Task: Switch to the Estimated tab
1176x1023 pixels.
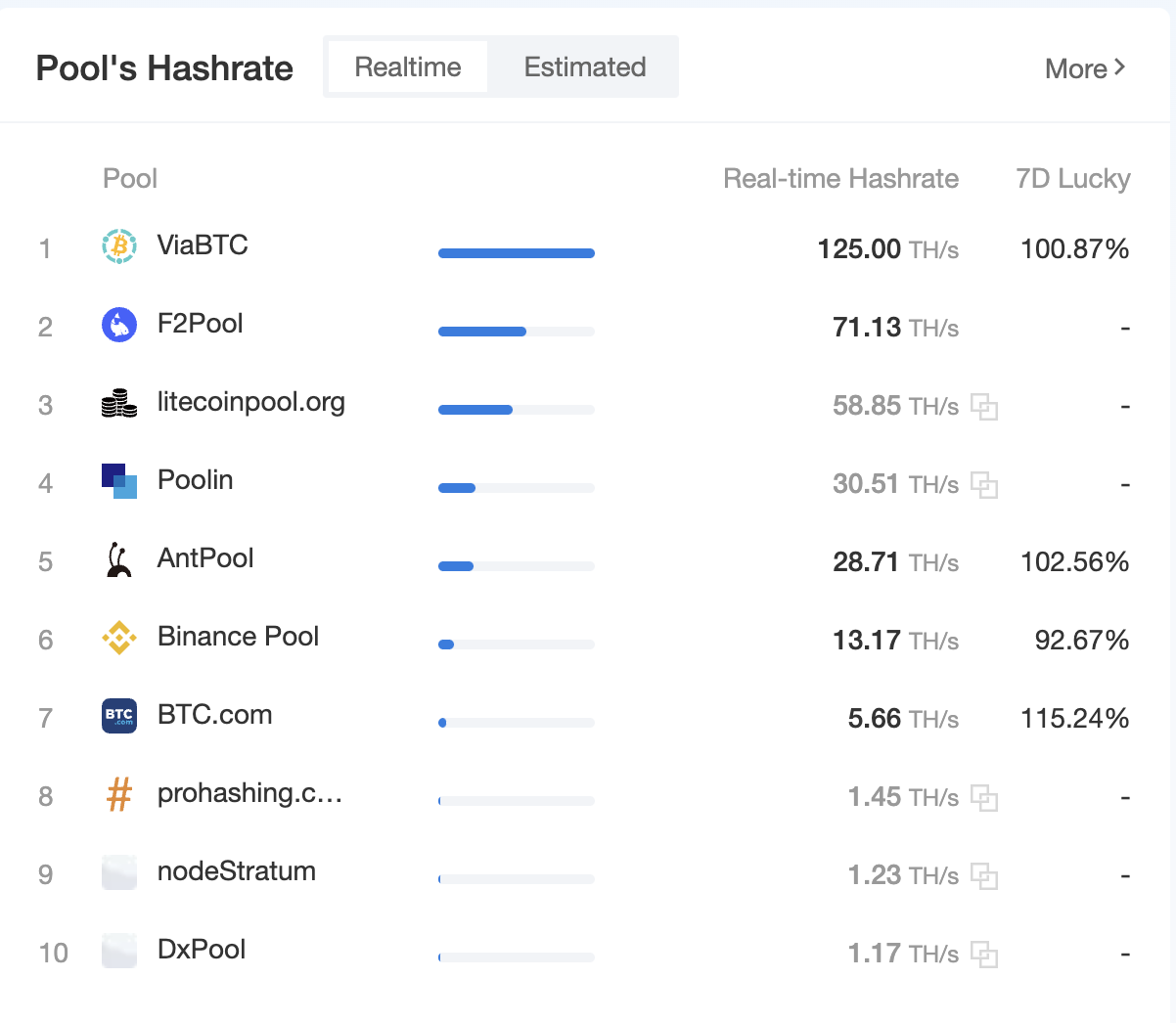Action: (584, 67)
